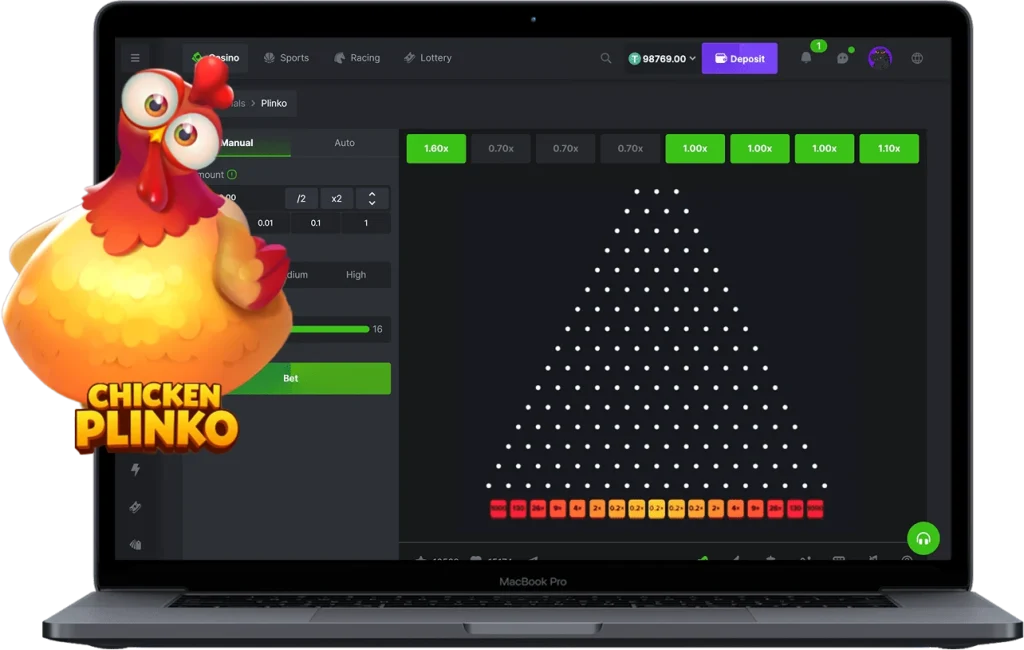Halve the bet with /2
Screen dimensions: 1024x650
click(x=301, y=199)
